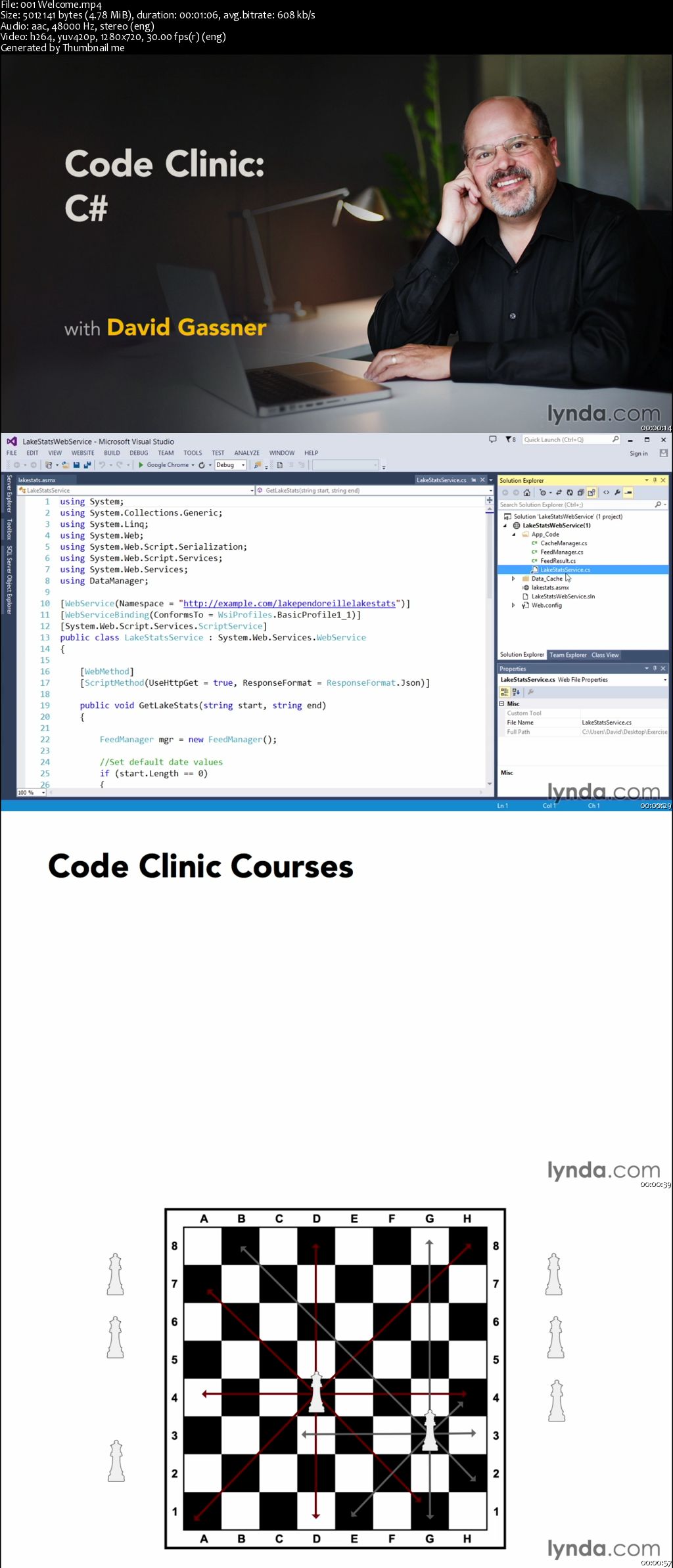Open the Toolbox side tab
Image resolution: width=673 pixels, height=1568 pixels.
click(x=9, y=529)
